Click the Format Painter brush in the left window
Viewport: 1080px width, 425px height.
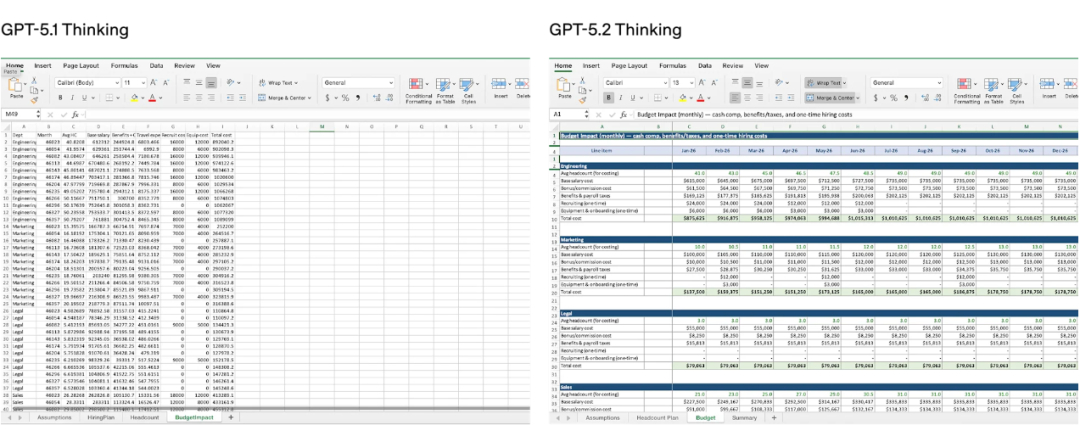tap(33, 100)
